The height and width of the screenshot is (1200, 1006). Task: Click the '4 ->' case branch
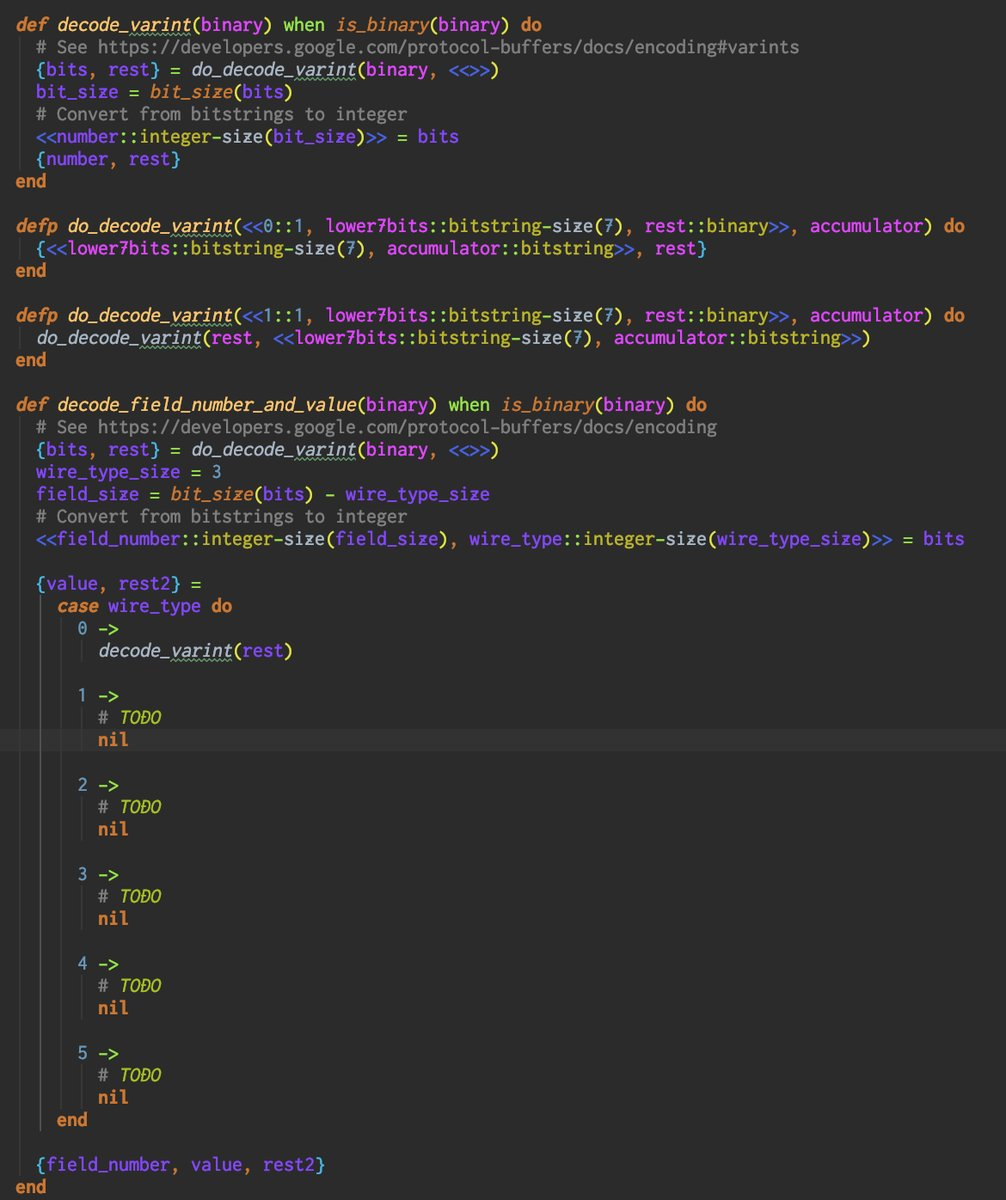[99, 963]
